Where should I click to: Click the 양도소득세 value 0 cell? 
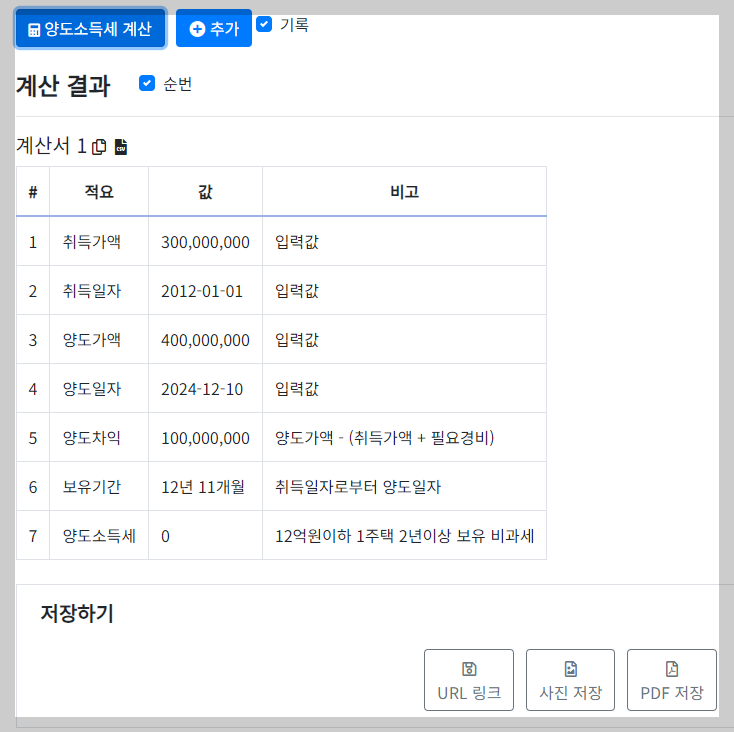pos(205,535)
